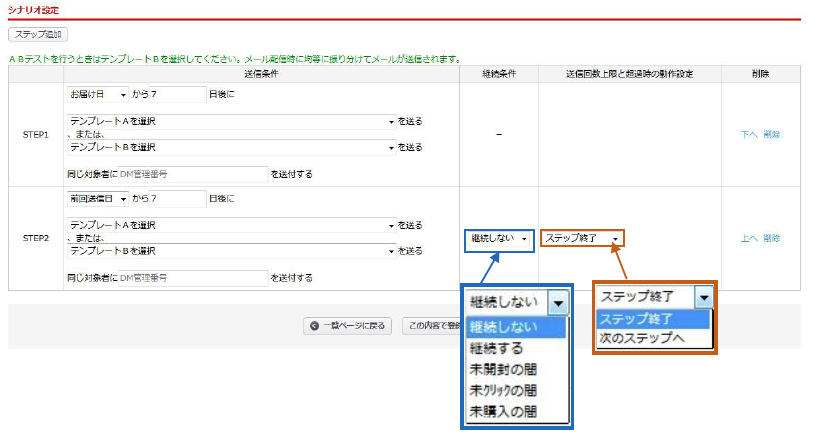Open the STEP2 前回送信日 dropdown
This screenshot has height=448, width=817.
[x=97, y=199]
